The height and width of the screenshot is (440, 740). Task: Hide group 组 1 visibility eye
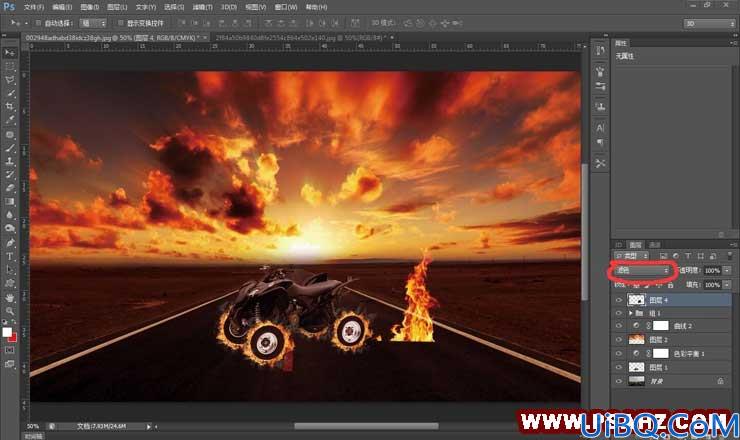click(x=619, y=313)
